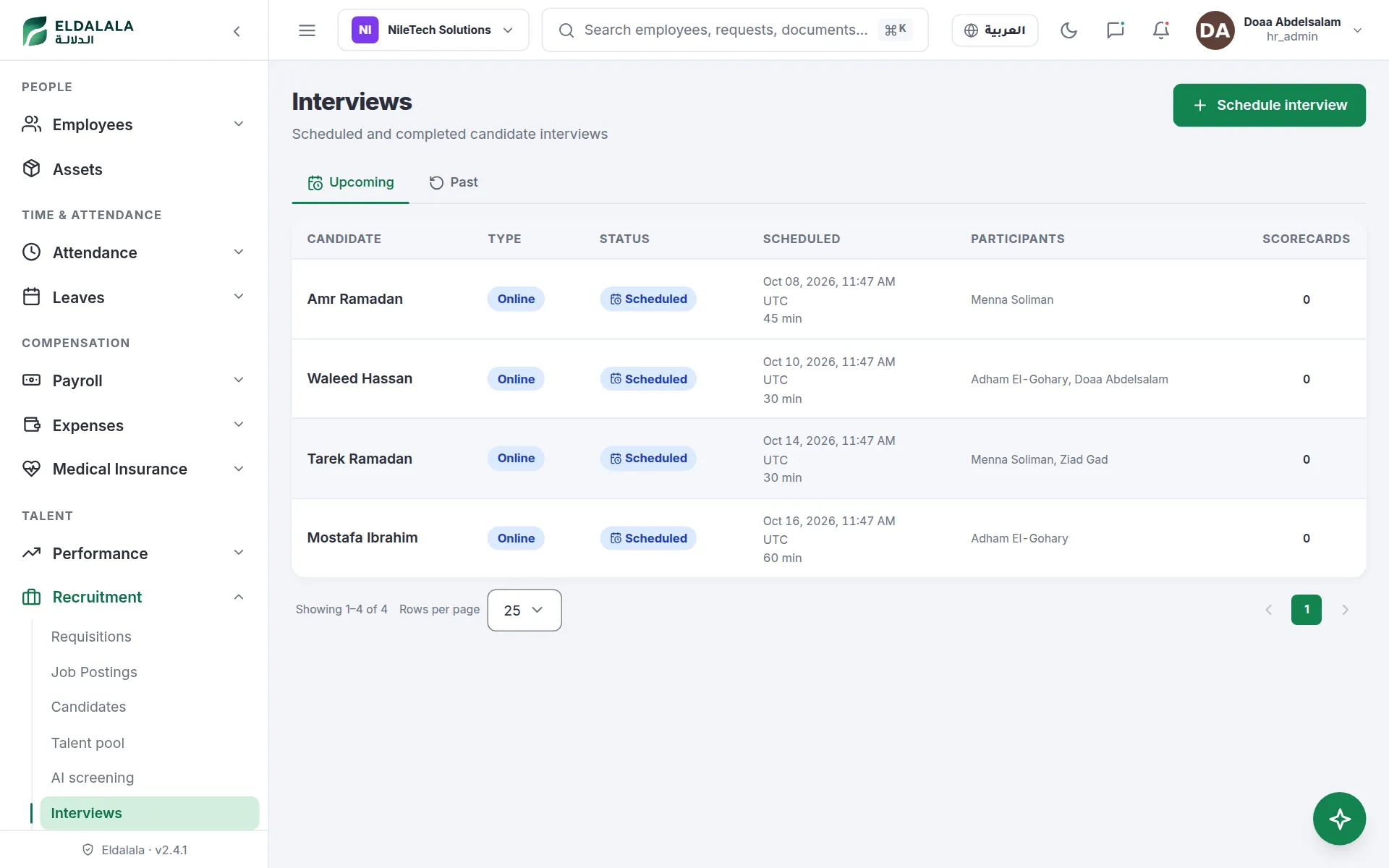The height and width of the screenshot is (868, 1389).
Task: Click the Schedule interview button
Action: (x=1269, y=105)
